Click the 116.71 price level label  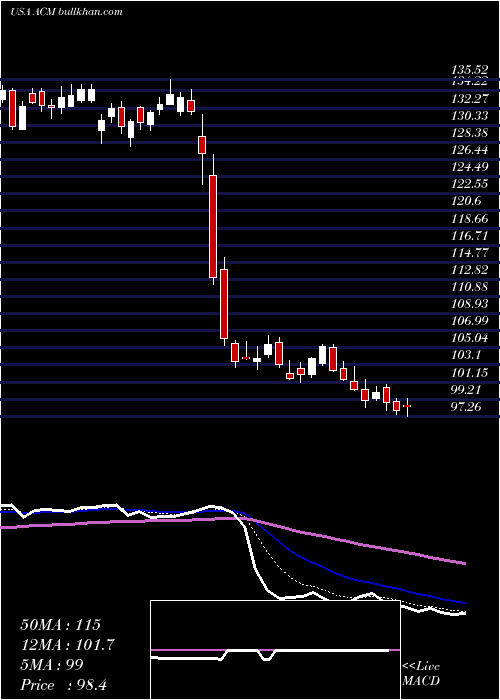click(469, 236)
